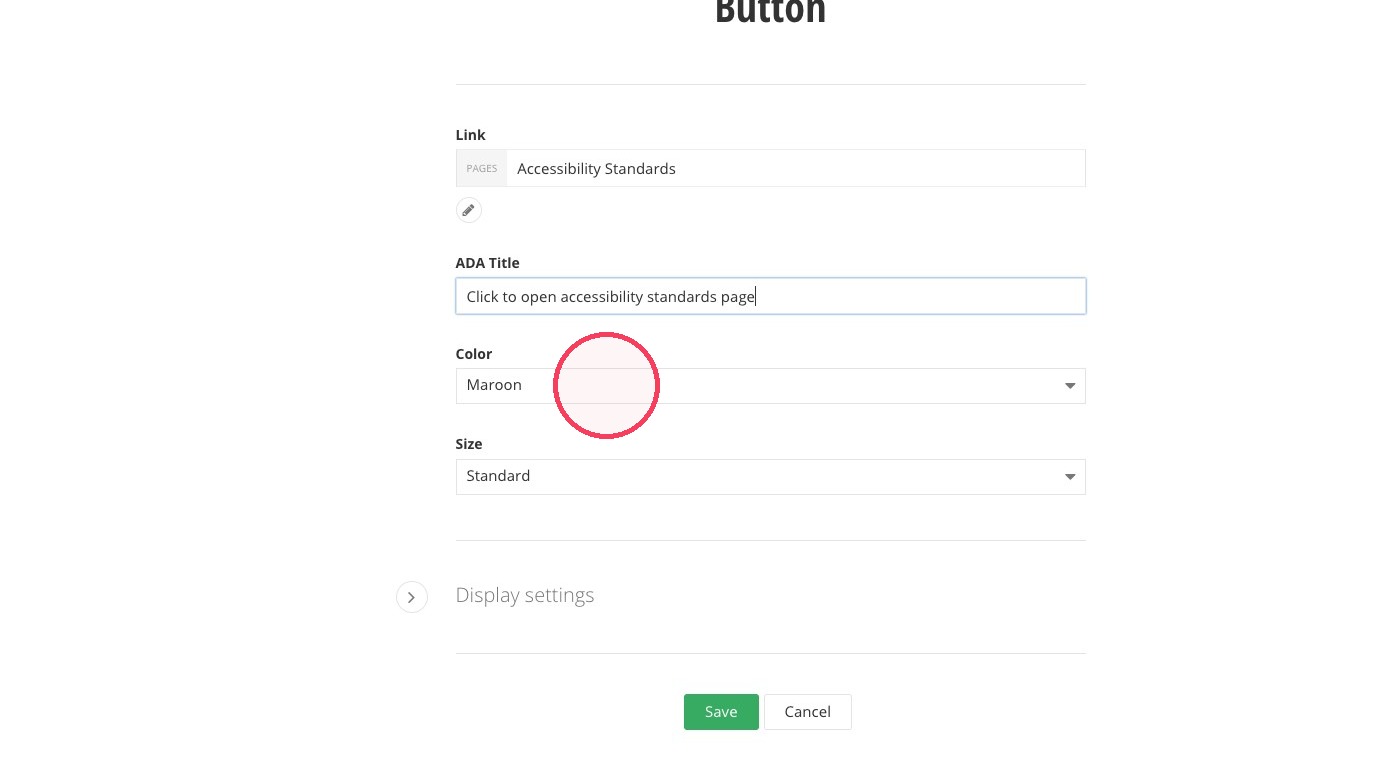The width and height of the screenshot is (1376, 769).
Task: Select the word Maroon in Color field
Action: (x=494, y=385)
